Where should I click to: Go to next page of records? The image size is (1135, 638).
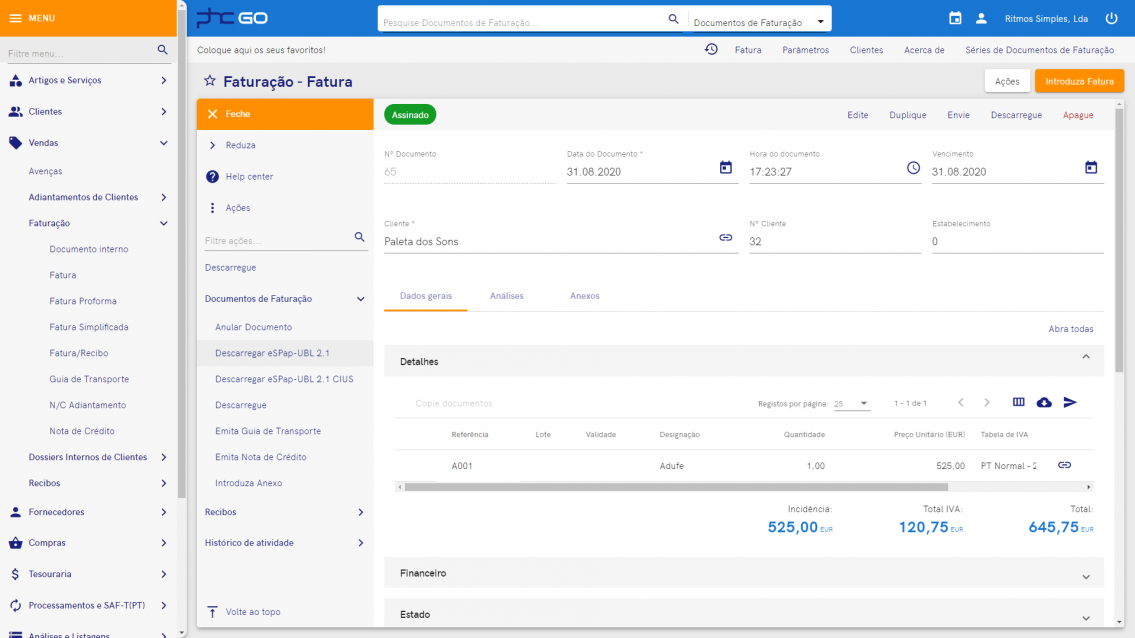coord(987,403)
